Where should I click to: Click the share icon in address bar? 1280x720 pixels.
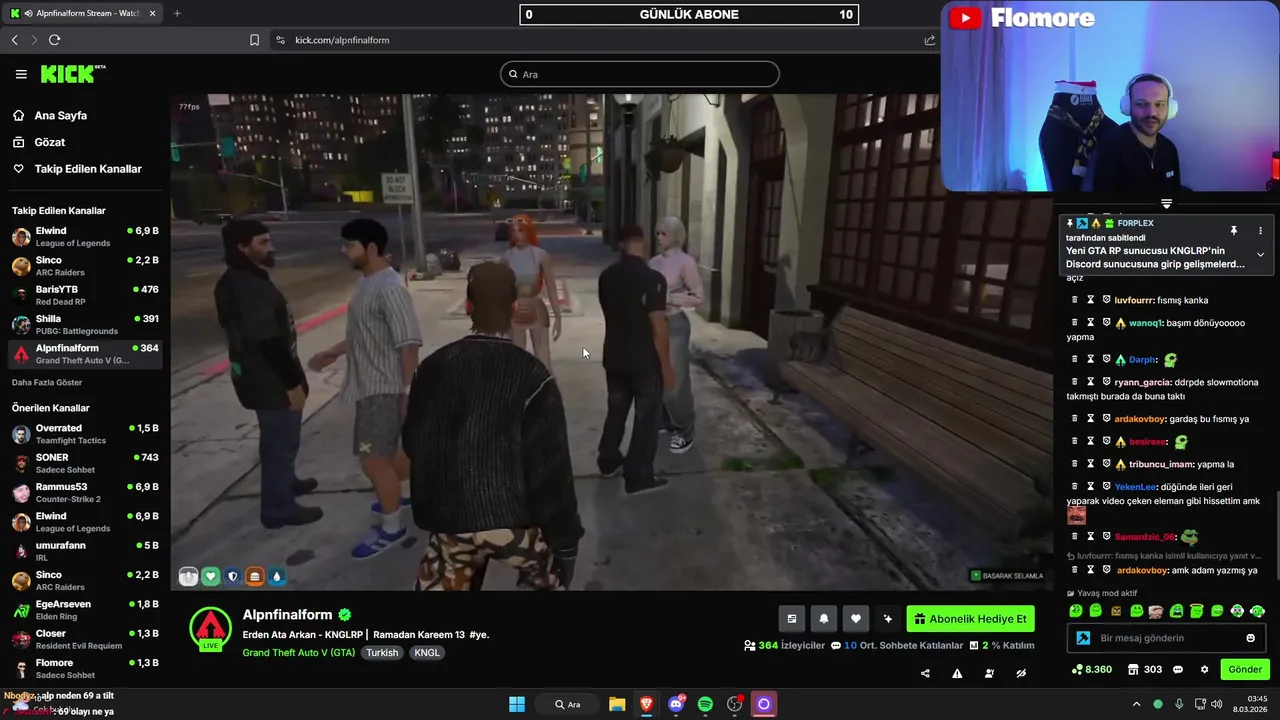pos(929,40)
